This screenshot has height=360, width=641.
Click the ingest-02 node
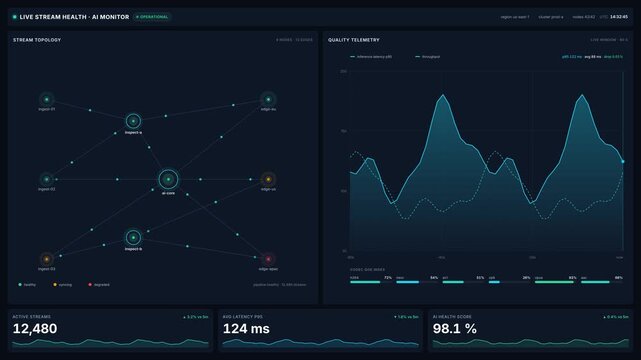point(47,179)
